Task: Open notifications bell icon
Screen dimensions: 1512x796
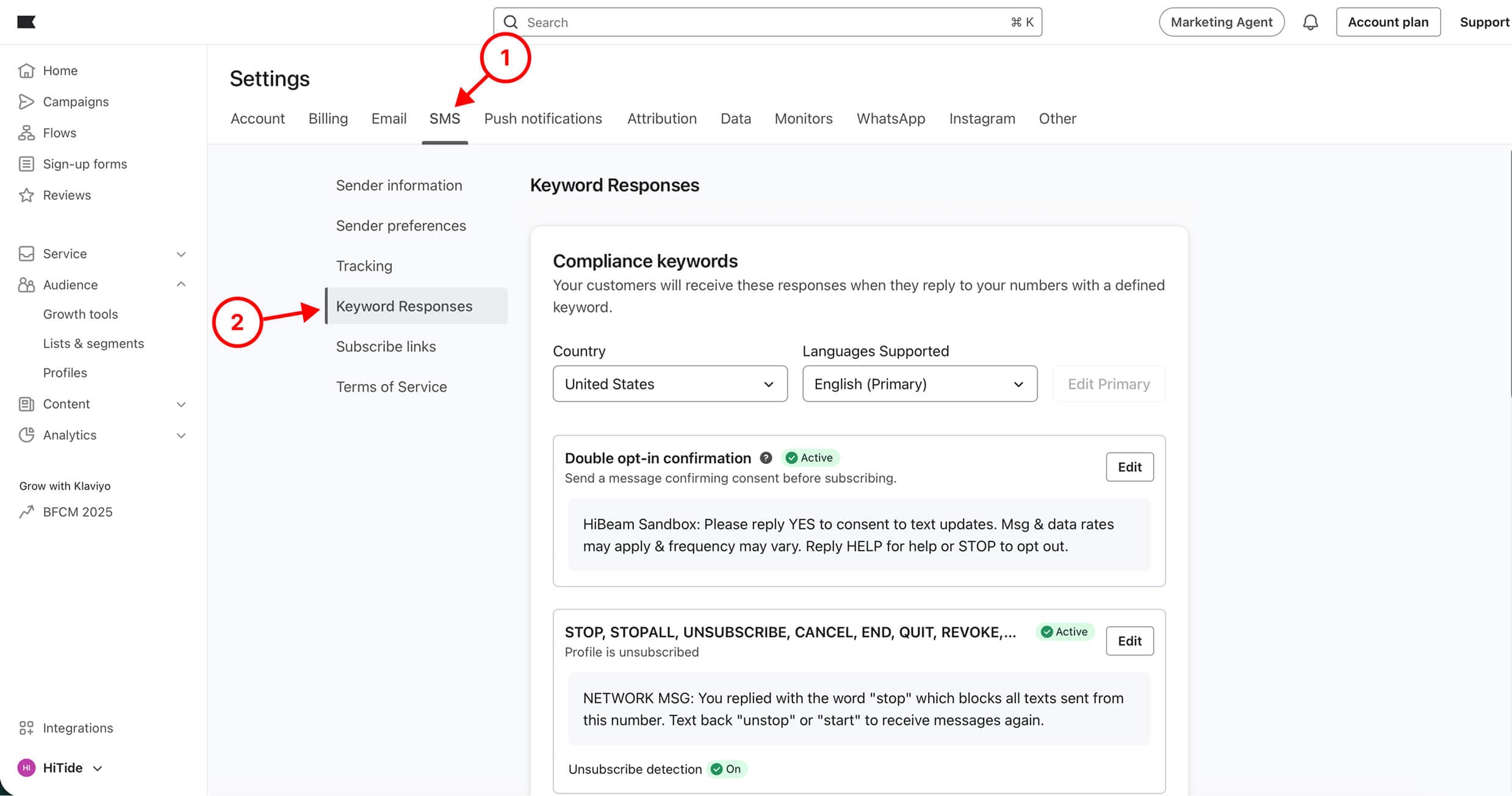Action: [x=1310, y=23]
